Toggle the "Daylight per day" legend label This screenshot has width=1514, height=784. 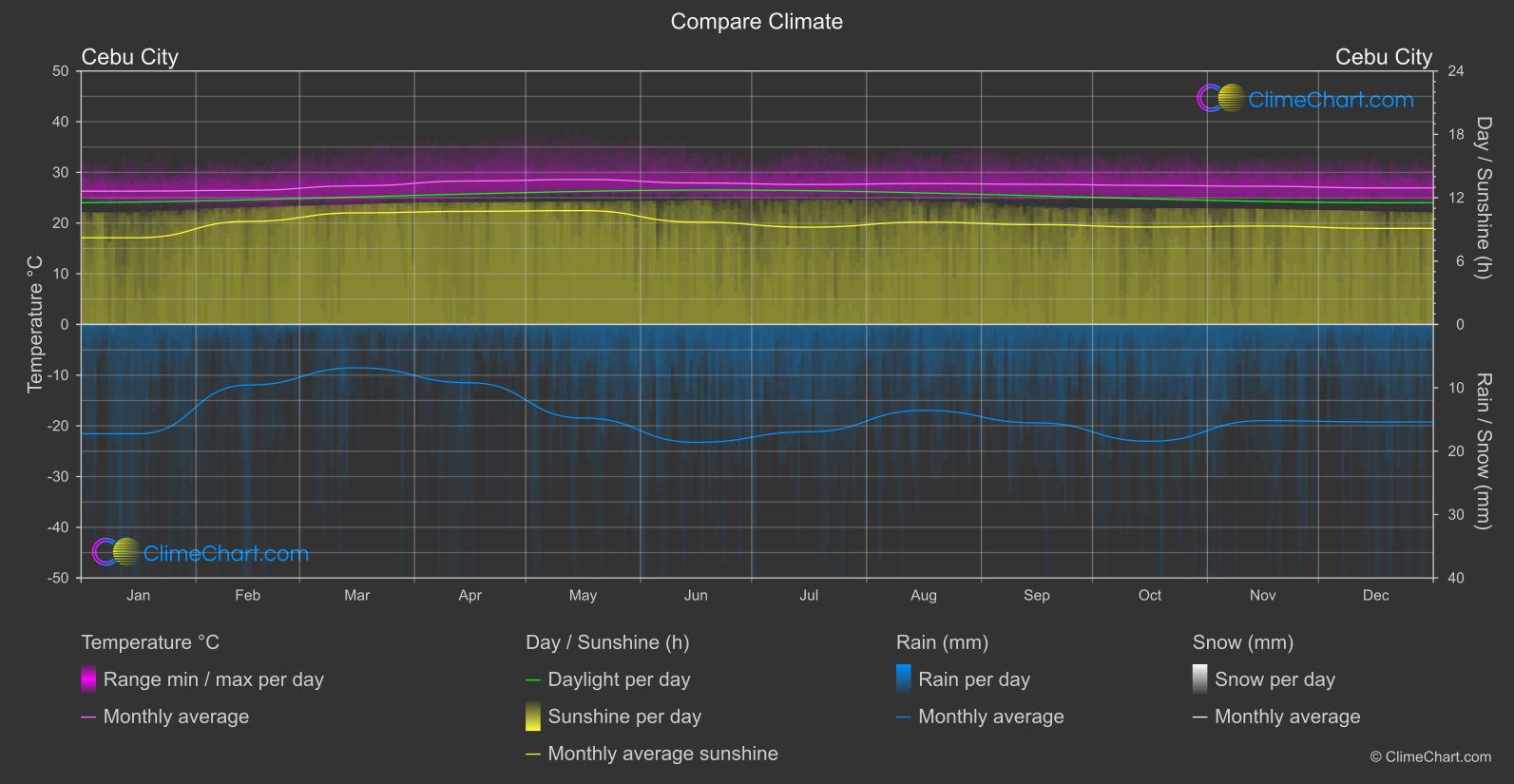tap(619, 679)
